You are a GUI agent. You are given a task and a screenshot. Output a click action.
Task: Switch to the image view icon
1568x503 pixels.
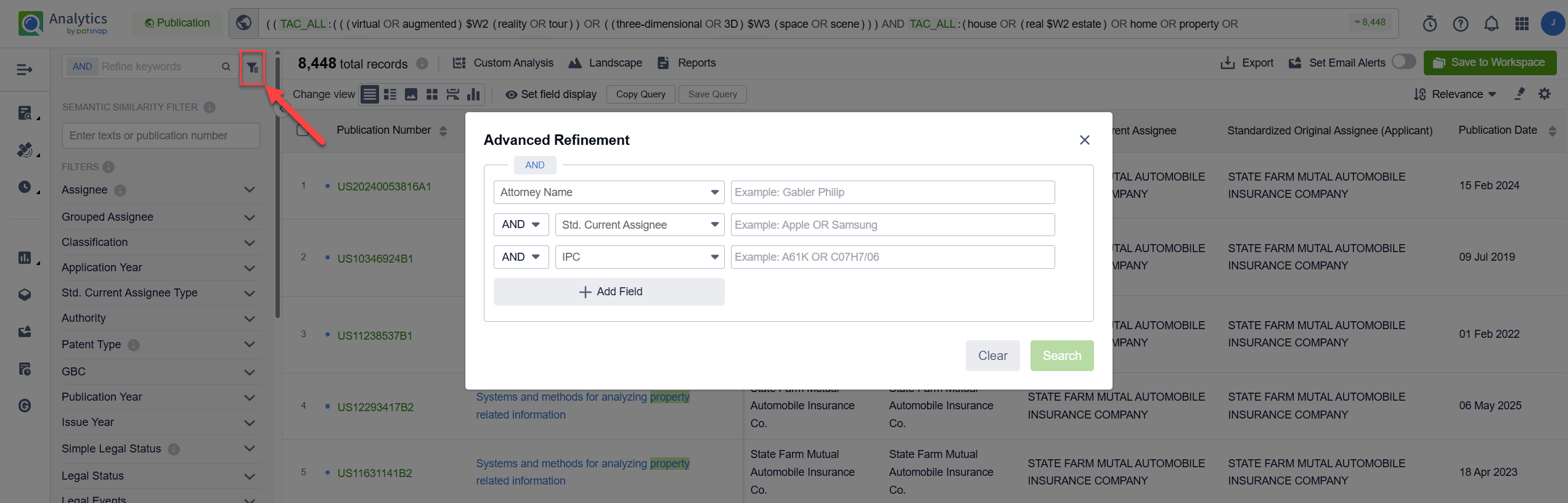(x=410, y=94)
